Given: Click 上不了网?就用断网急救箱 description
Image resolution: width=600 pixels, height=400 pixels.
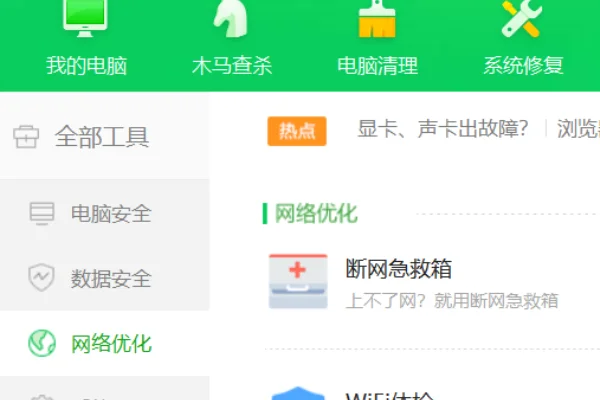Looking at the screenshot, I should click(x=452, y=300).
